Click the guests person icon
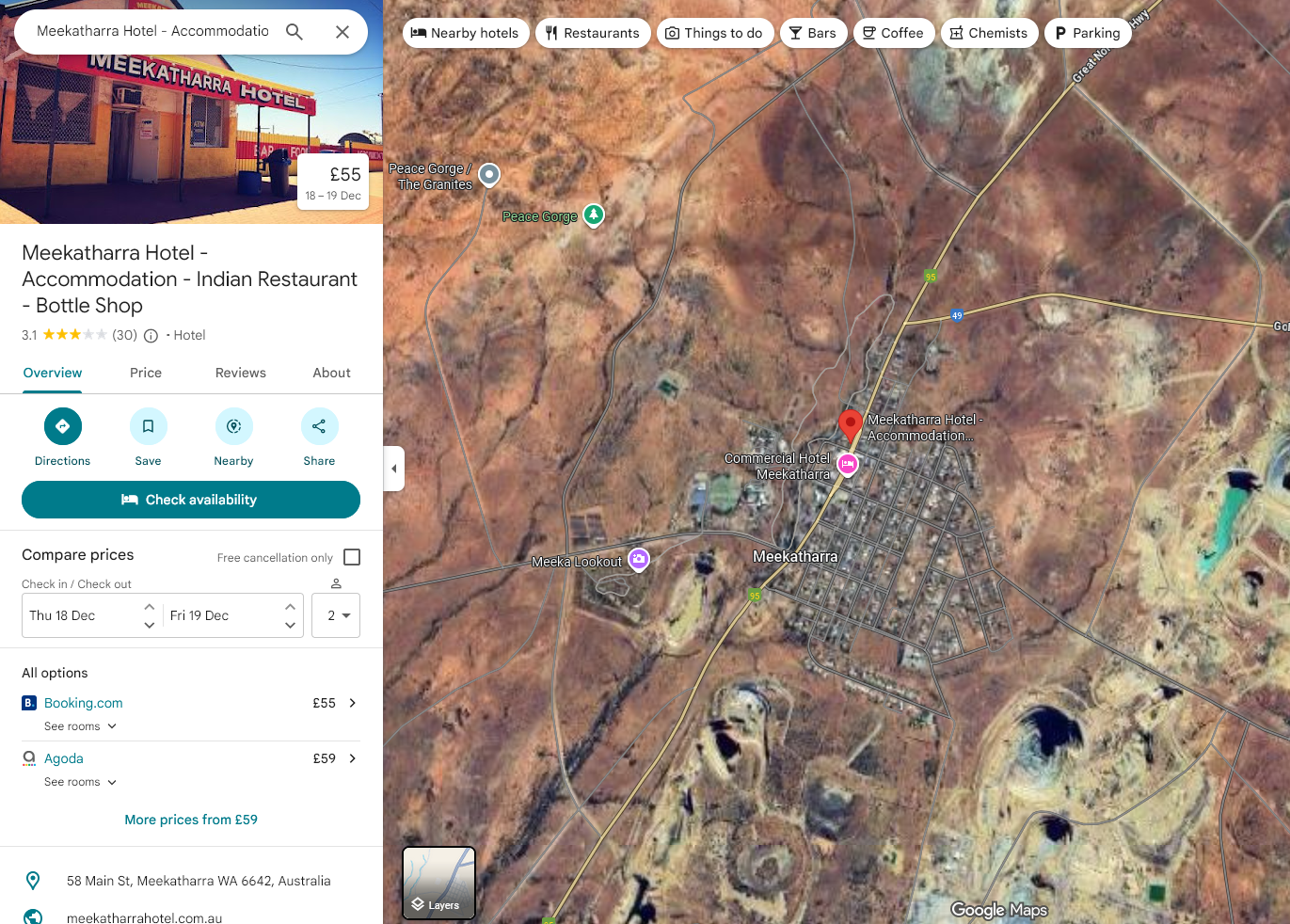1290x924 pixels. point(336,583)
